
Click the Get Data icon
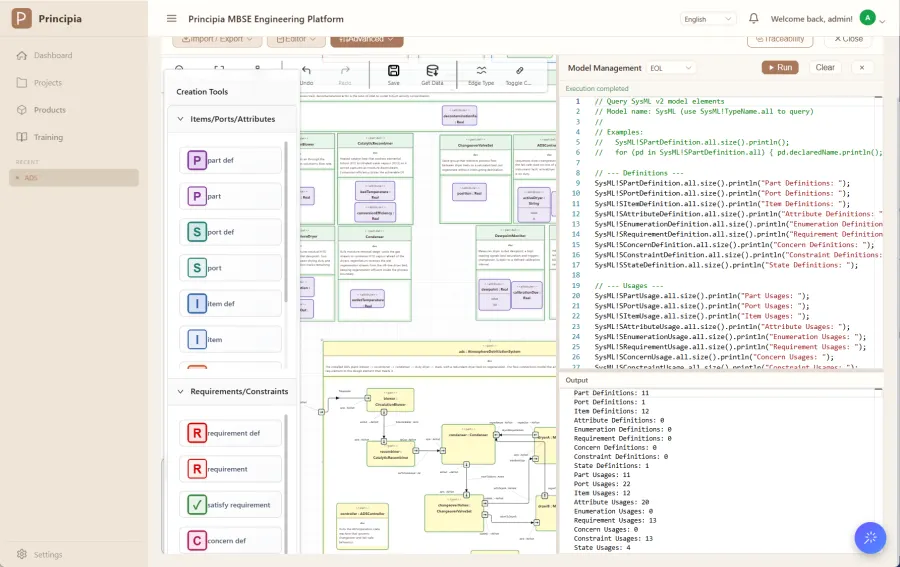click(x=432, y=71)
